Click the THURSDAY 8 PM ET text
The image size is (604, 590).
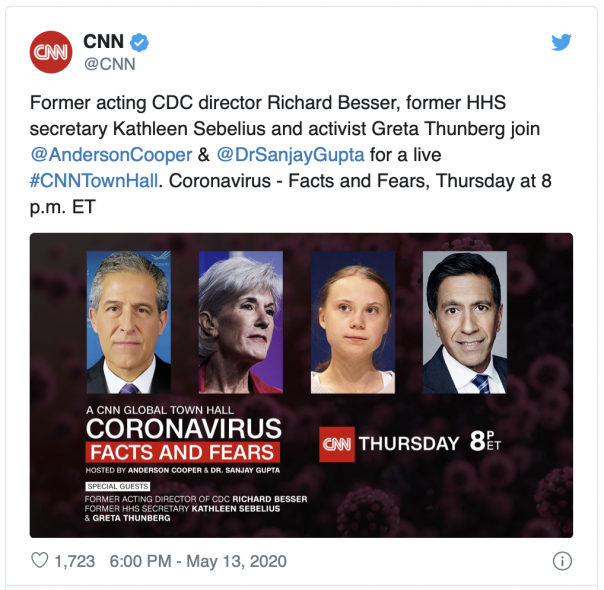click(x=438, y=444)
